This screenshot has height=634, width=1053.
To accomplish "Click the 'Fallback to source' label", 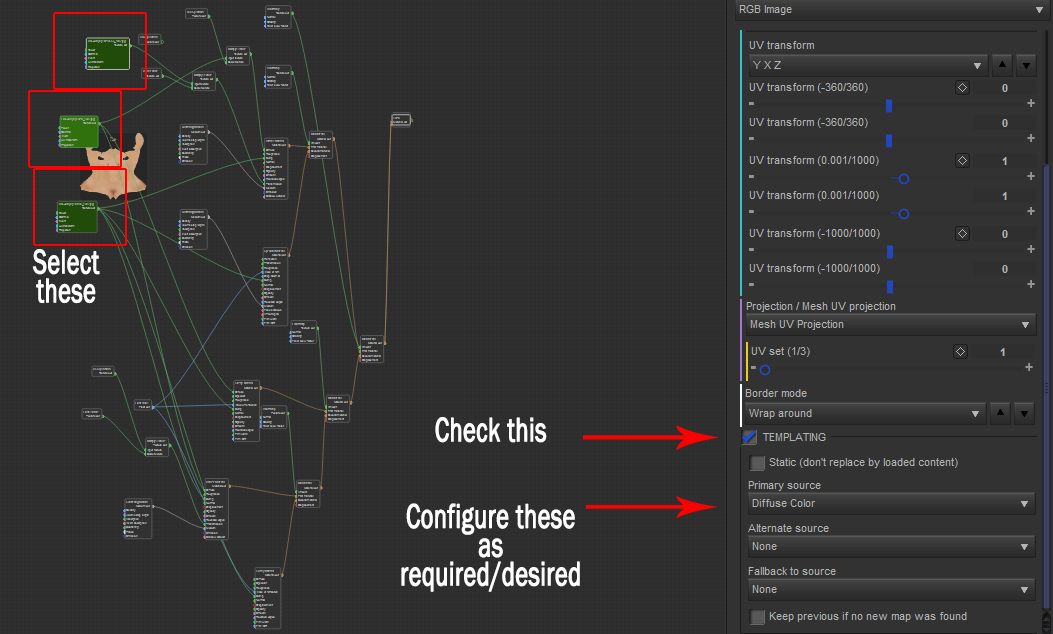I will click(792, 571).
